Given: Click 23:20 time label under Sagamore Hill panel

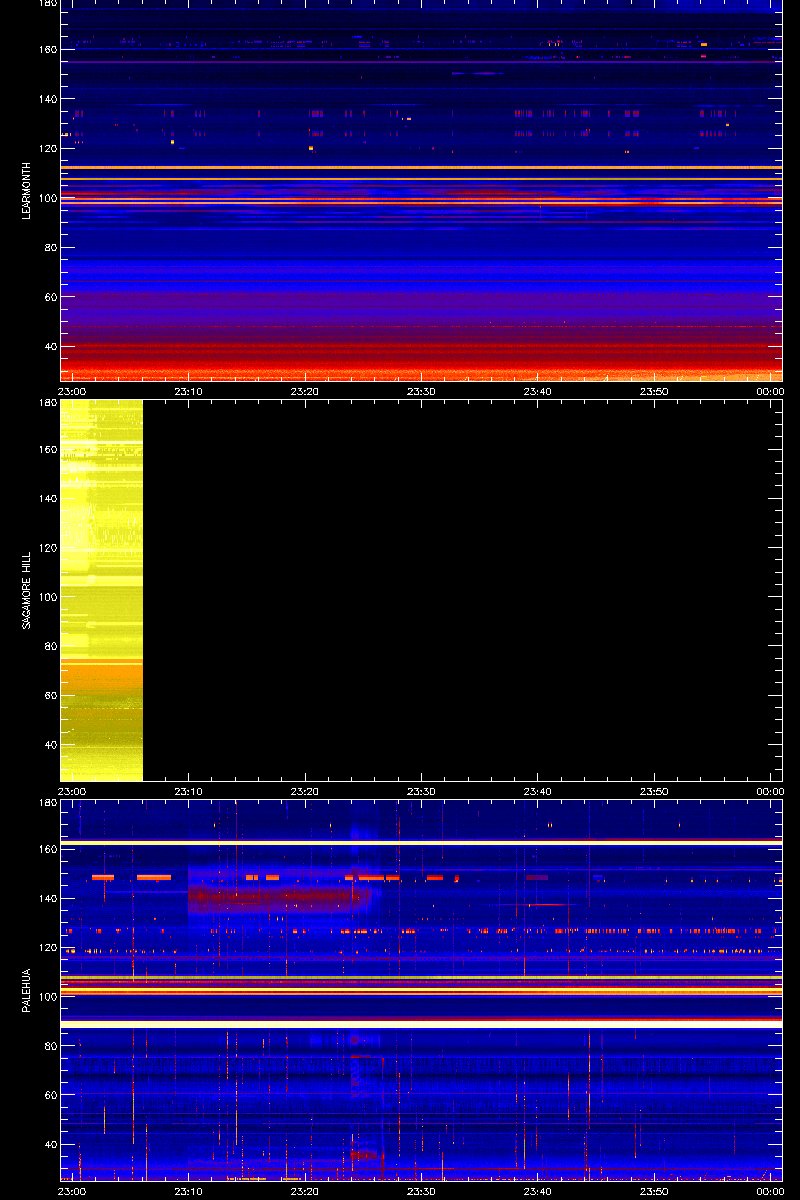Looking at the screenshot, I should pos(305,791).
